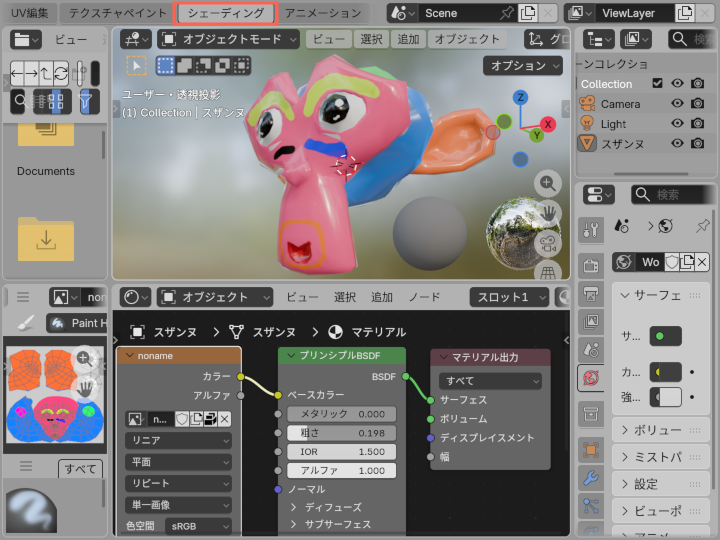
Task: Disable Camera in renders via camera icon
Action: coord(698,103)
